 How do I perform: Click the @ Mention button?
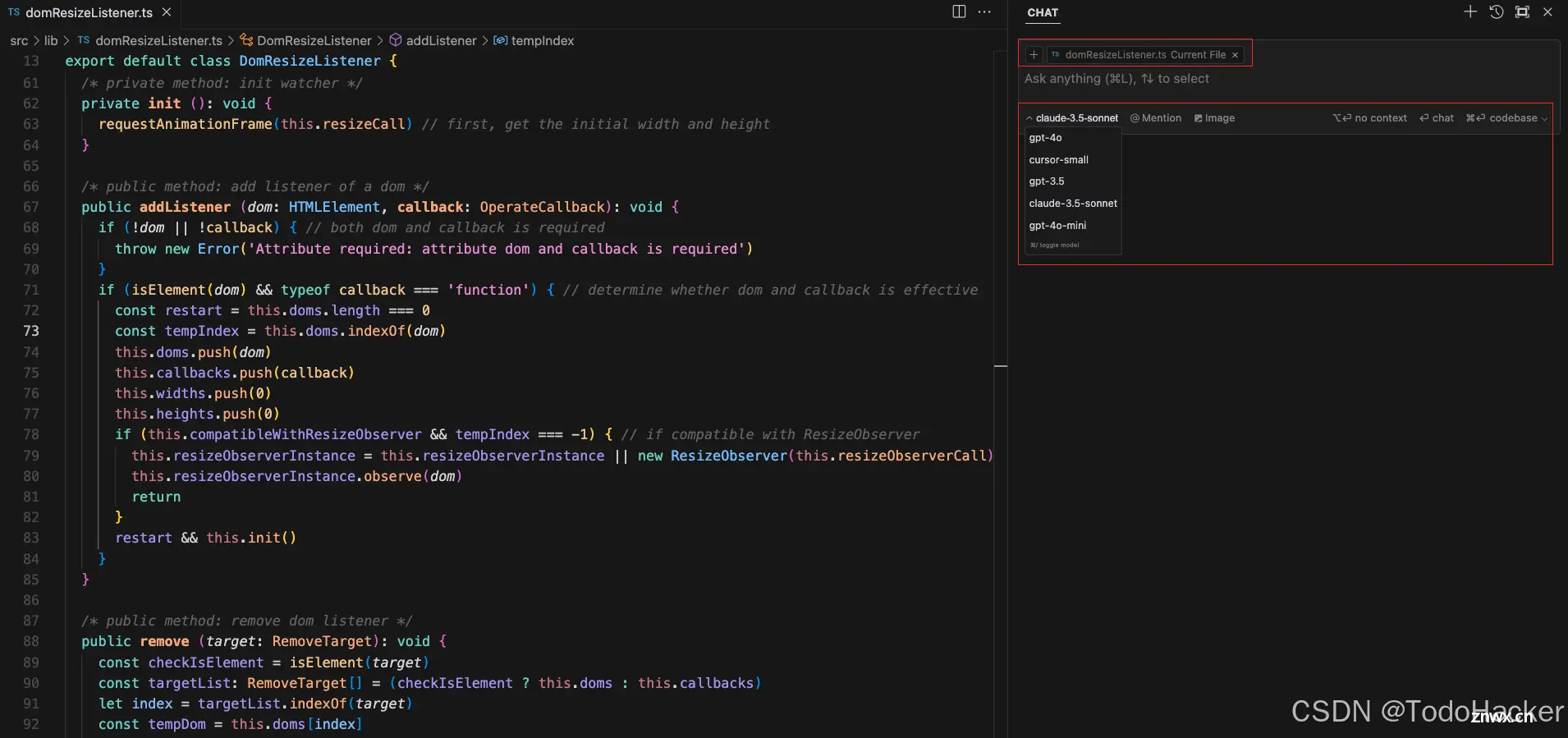1156,118
